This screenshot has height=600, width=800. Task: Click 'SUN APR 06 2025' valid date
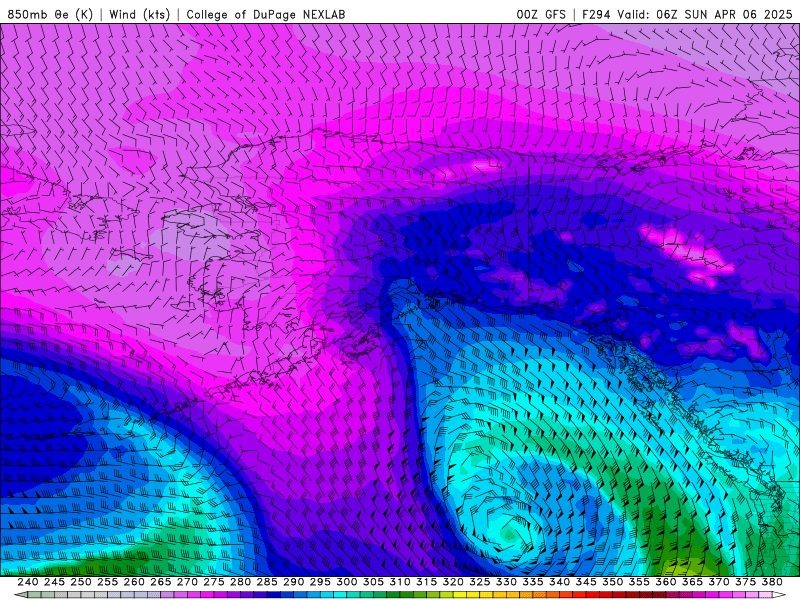coord(738,14)
